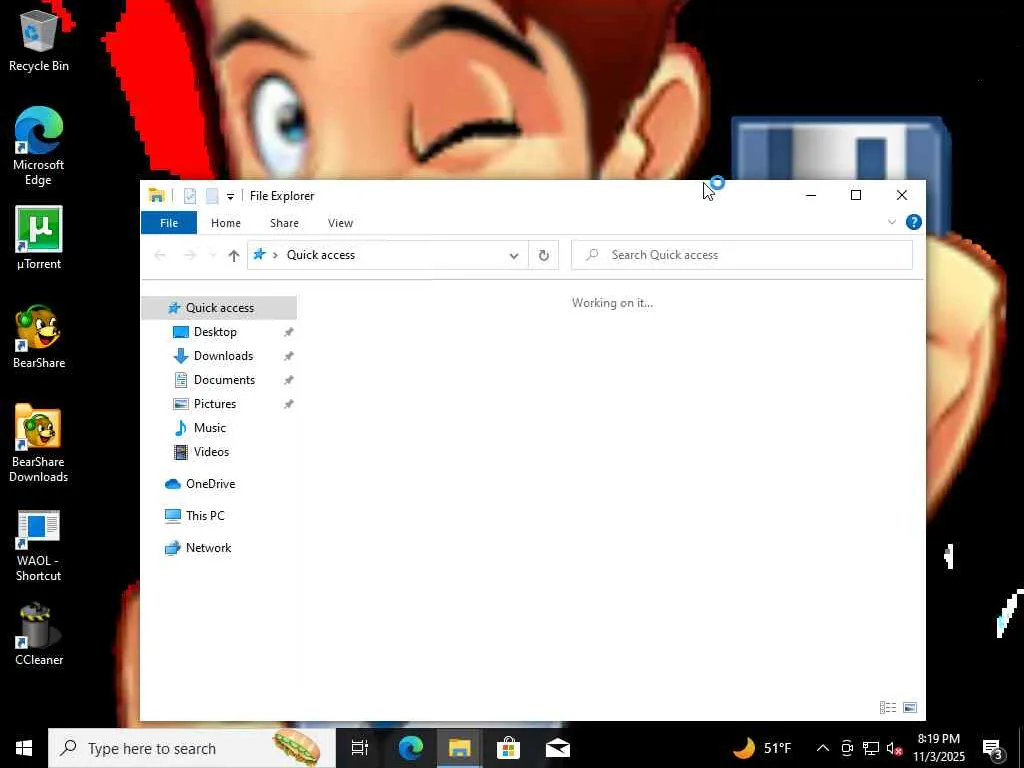
Task: Open Microsoft Edge from the taskbar
Action: [x=411, y=748]
